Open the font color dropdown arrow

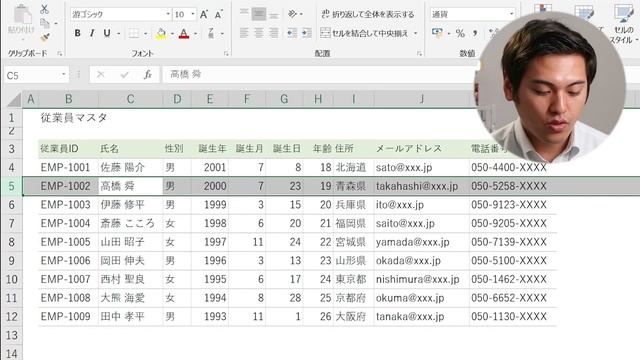(x=196, y=33)
